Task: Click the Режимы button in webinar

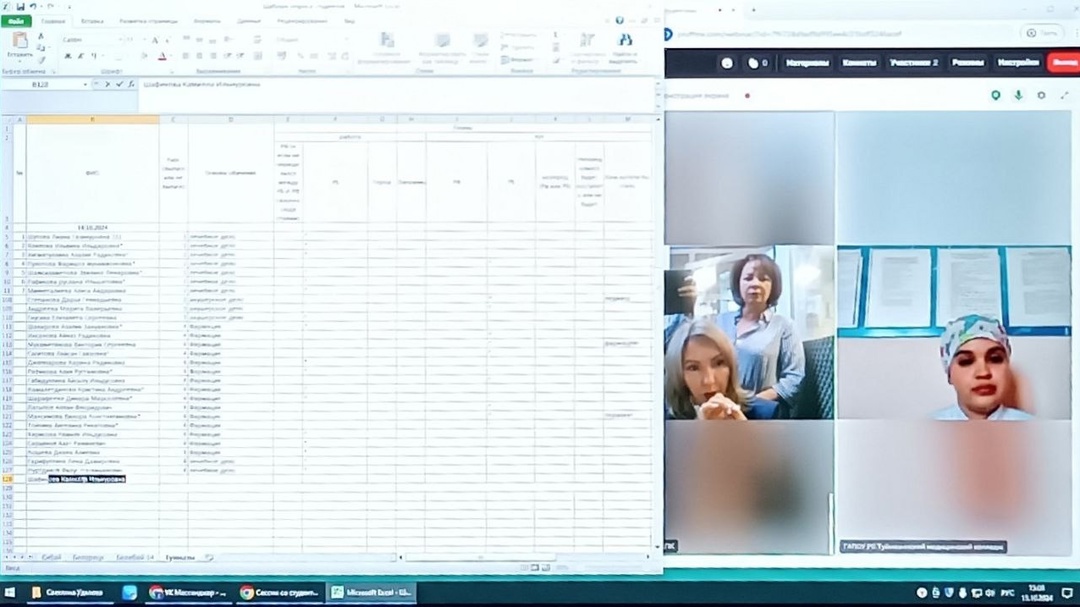Action: [x=967, y=63]
